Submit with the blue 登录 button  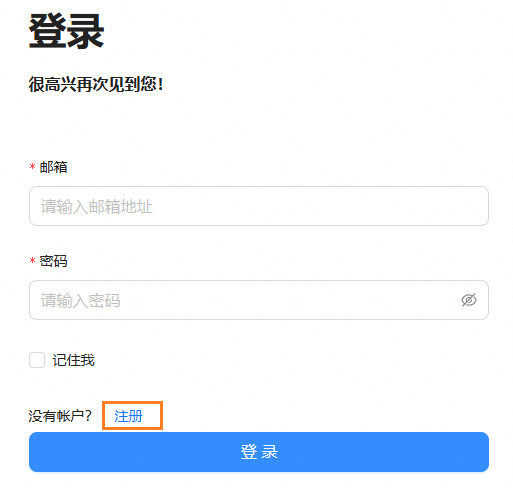click(259, 452)
